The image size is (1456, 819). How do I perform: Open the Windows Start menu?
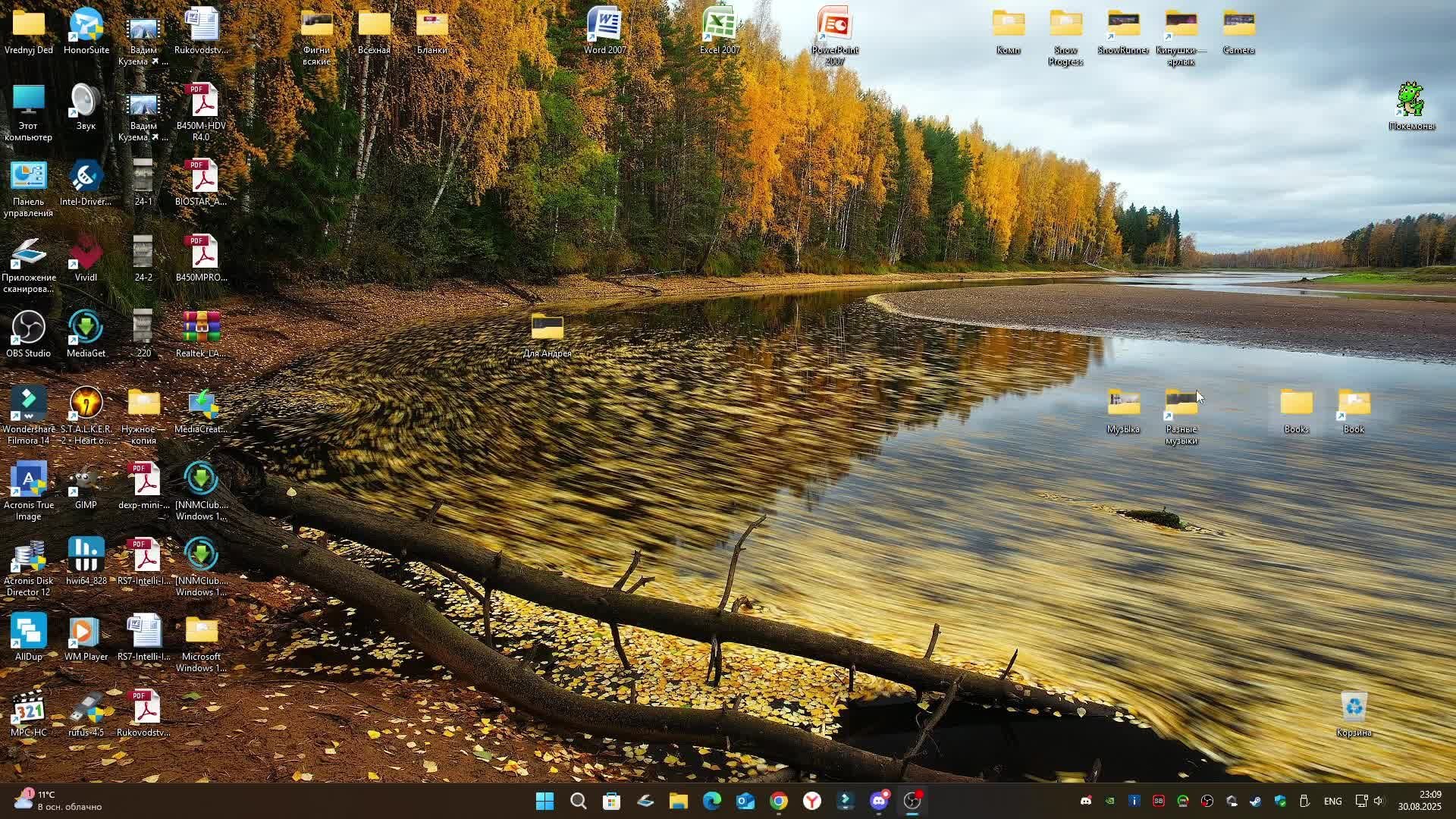pos(544,801)
